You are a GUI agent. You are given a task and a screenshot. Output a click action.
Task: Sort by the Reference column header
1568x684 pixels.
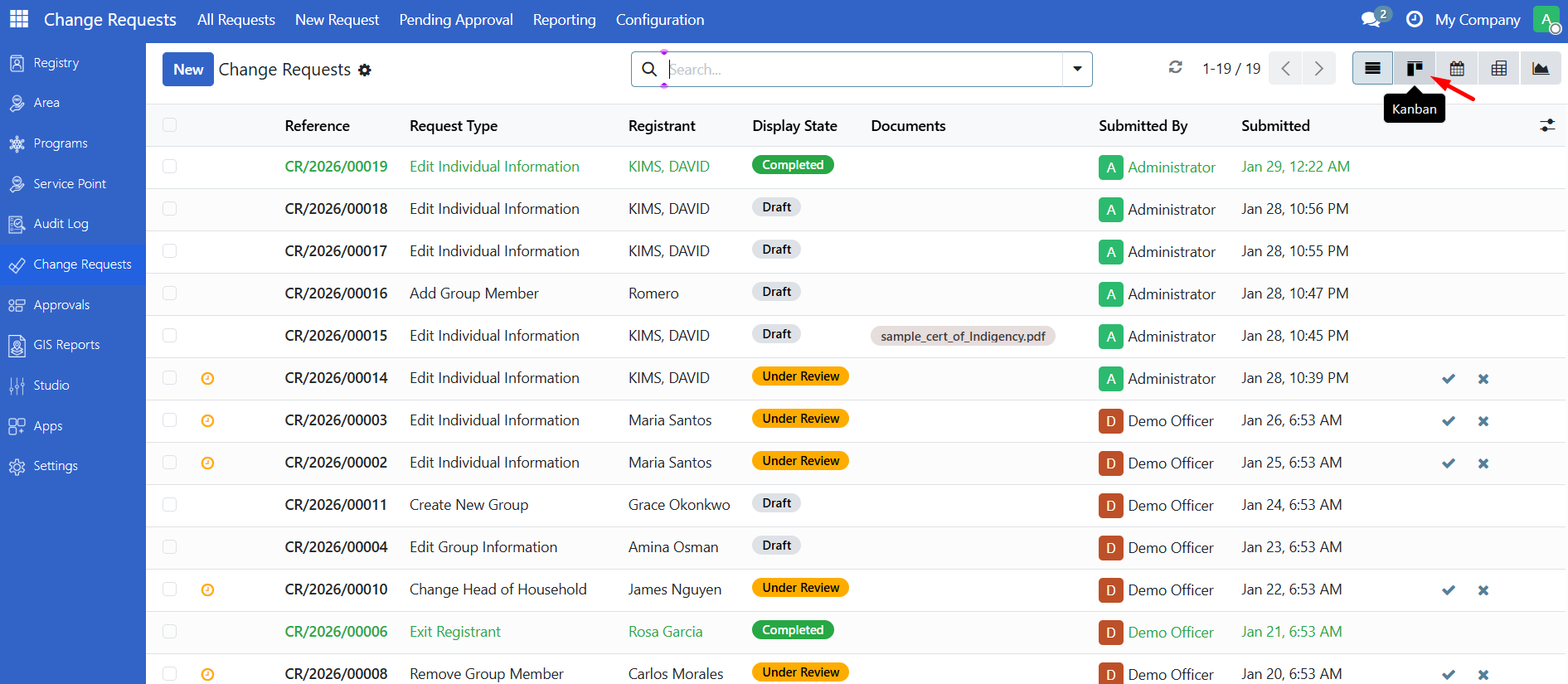317,126
